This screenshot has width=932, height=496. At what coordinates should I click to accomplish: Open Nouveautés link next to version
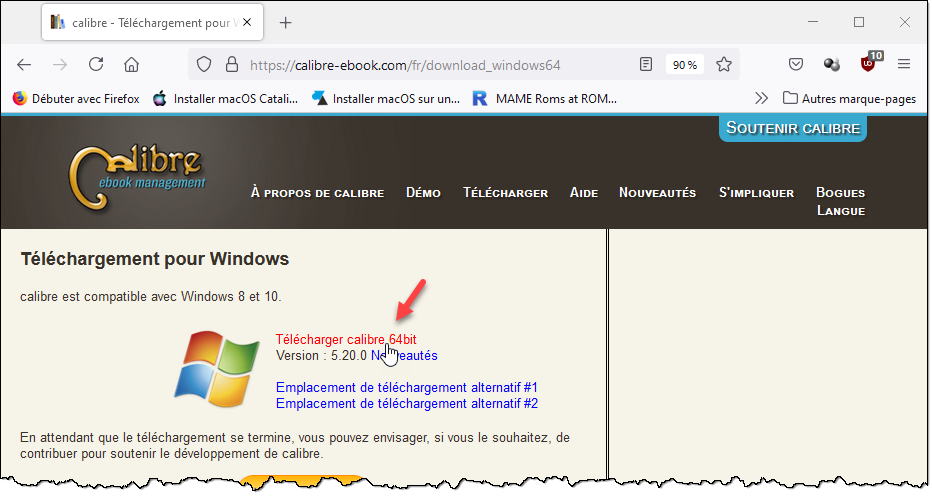(404, 355)
